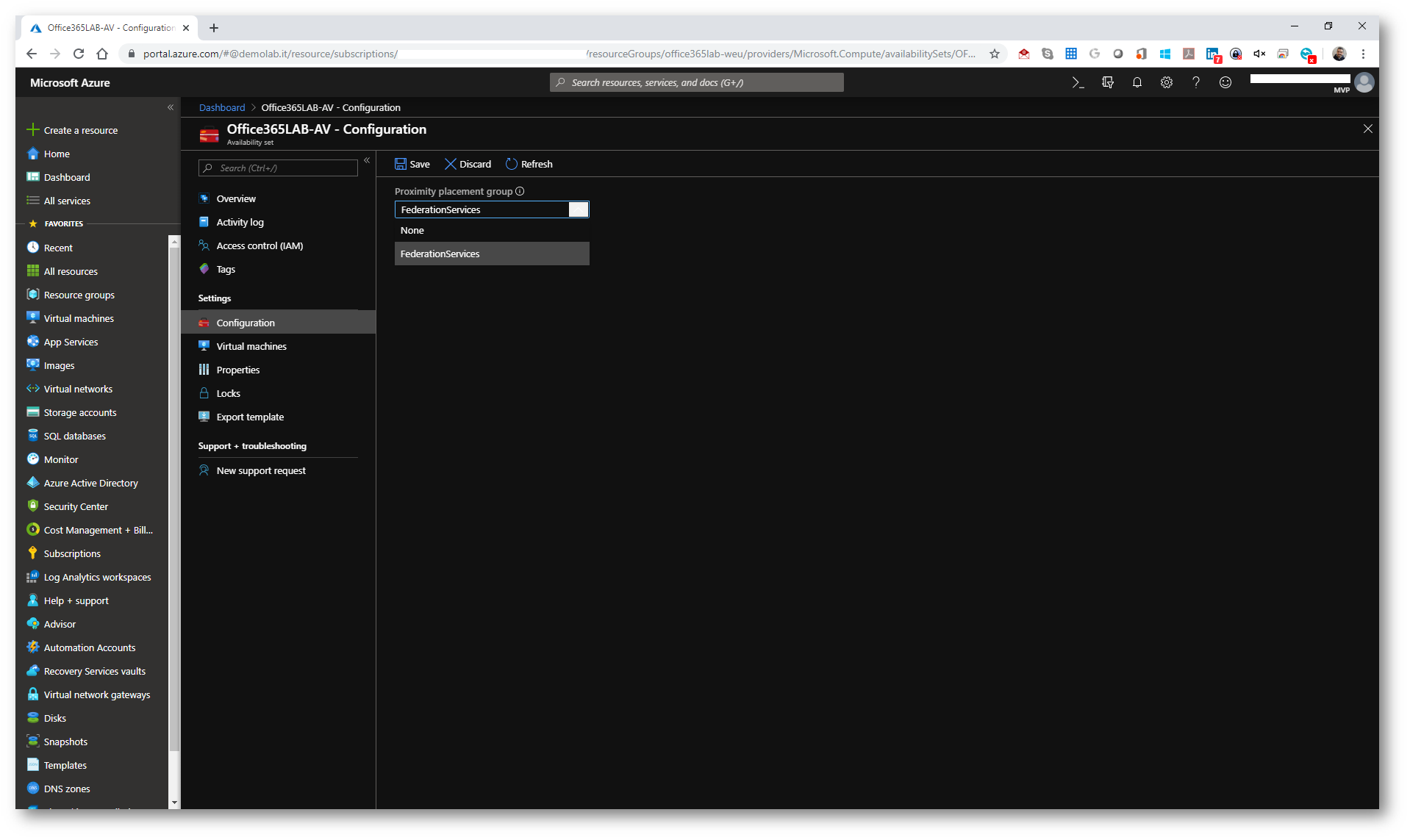Open Tags in resource menu
This screenshot has width=1410, height=840.
pyautogui.click(x=226, y=269)
